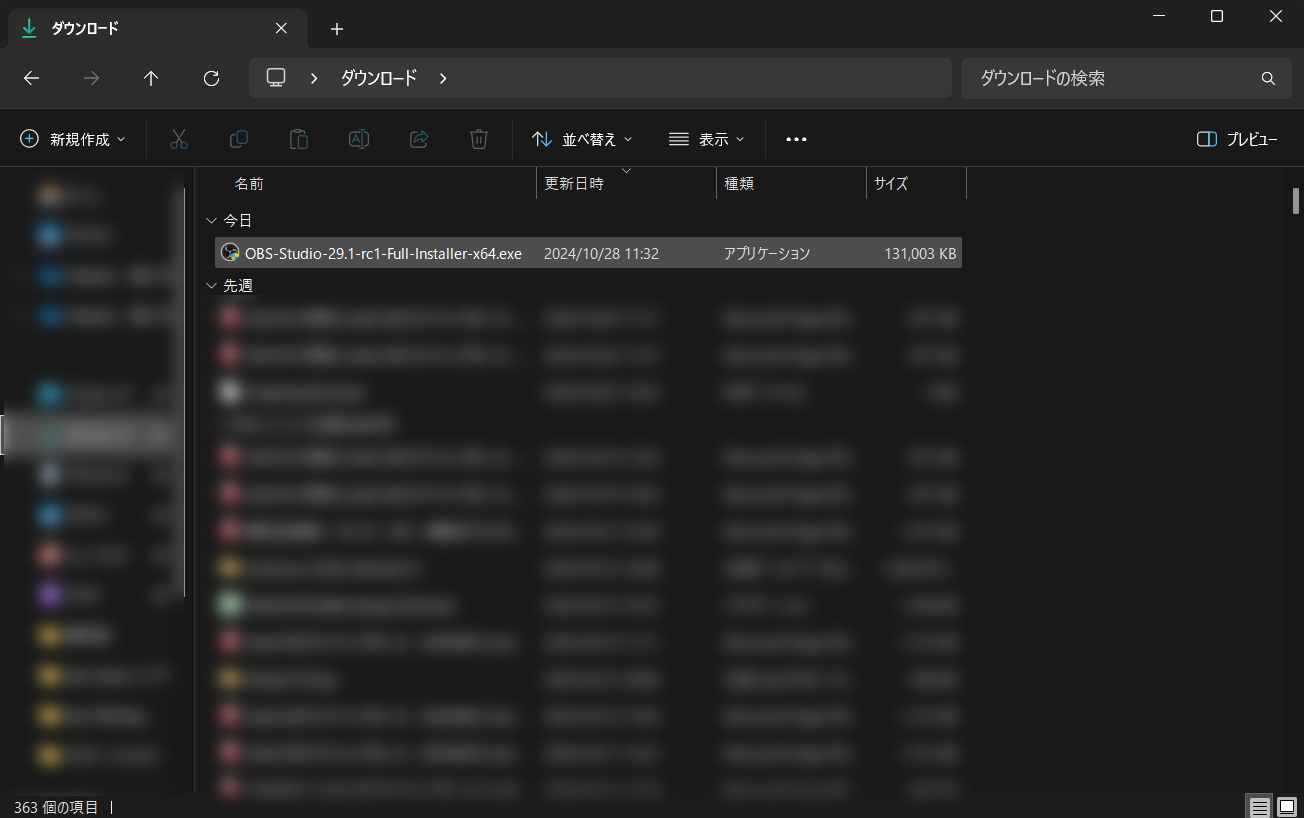1304x818 pixels.
Task: Collapse the 今日 group
Action: (x=211, y=221)
